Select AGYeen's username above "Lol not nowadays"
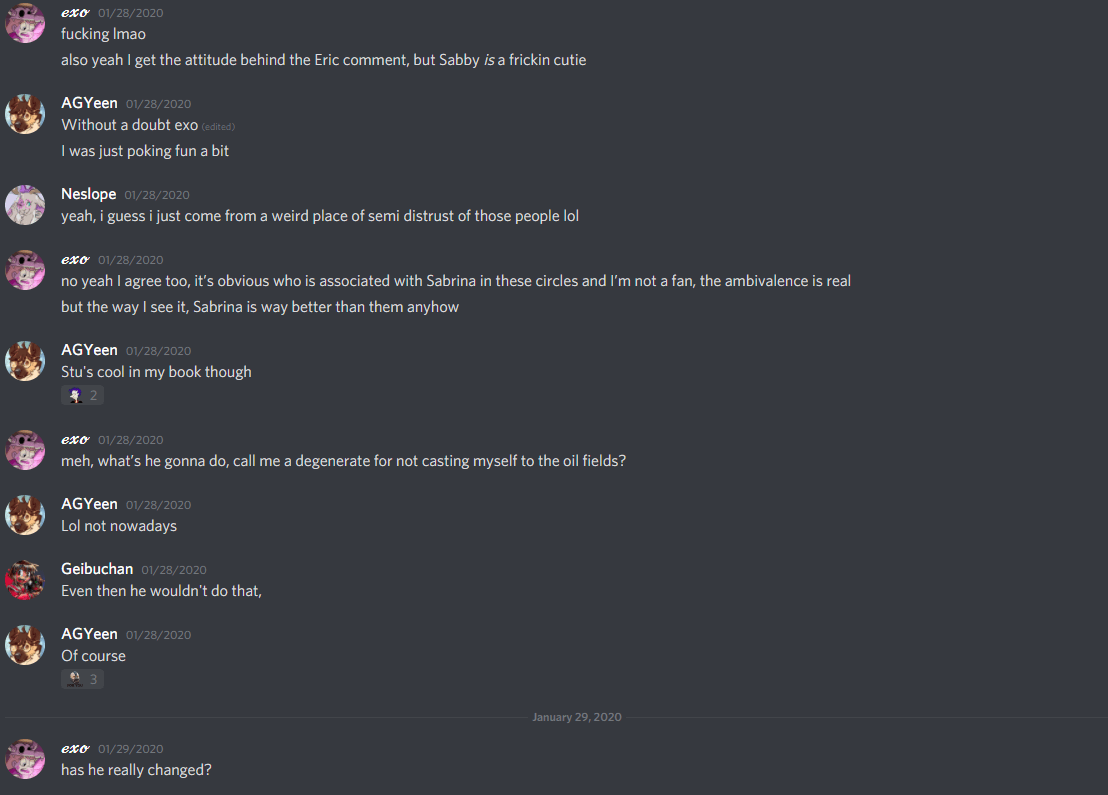 coord(89,504)
